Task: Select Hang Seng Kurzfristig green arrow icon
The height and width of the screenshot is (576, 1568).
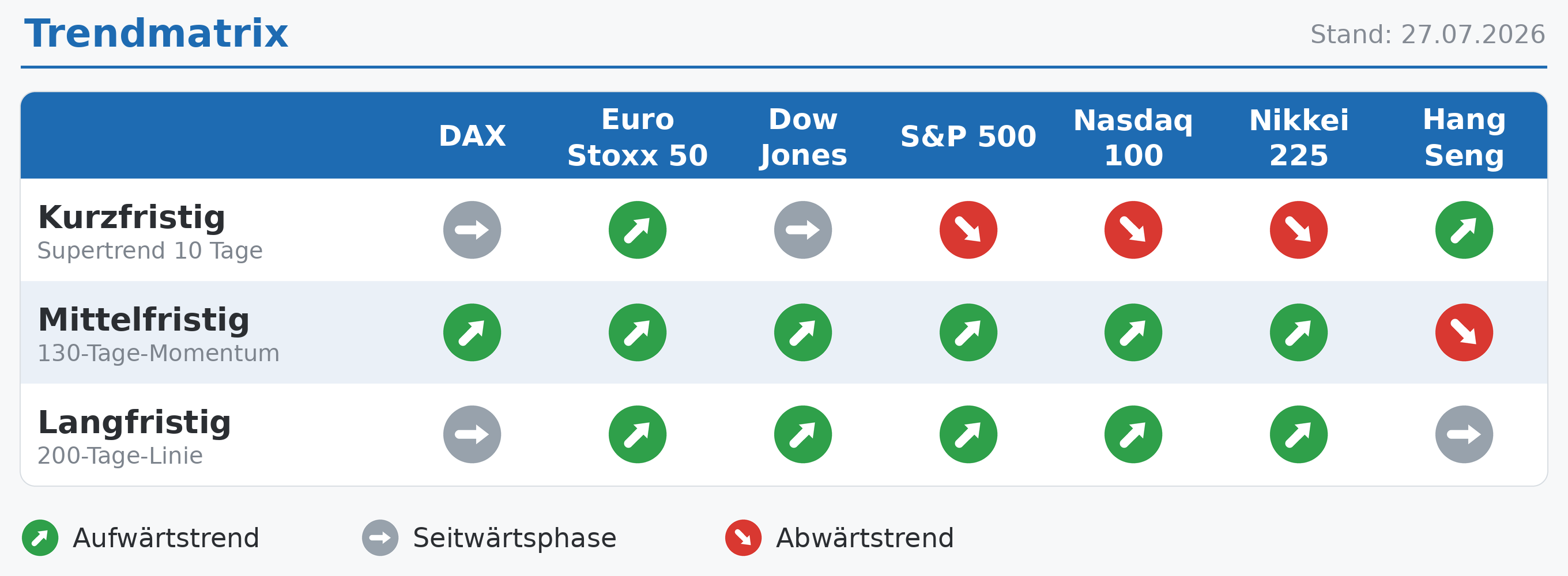Action: 1463,230
